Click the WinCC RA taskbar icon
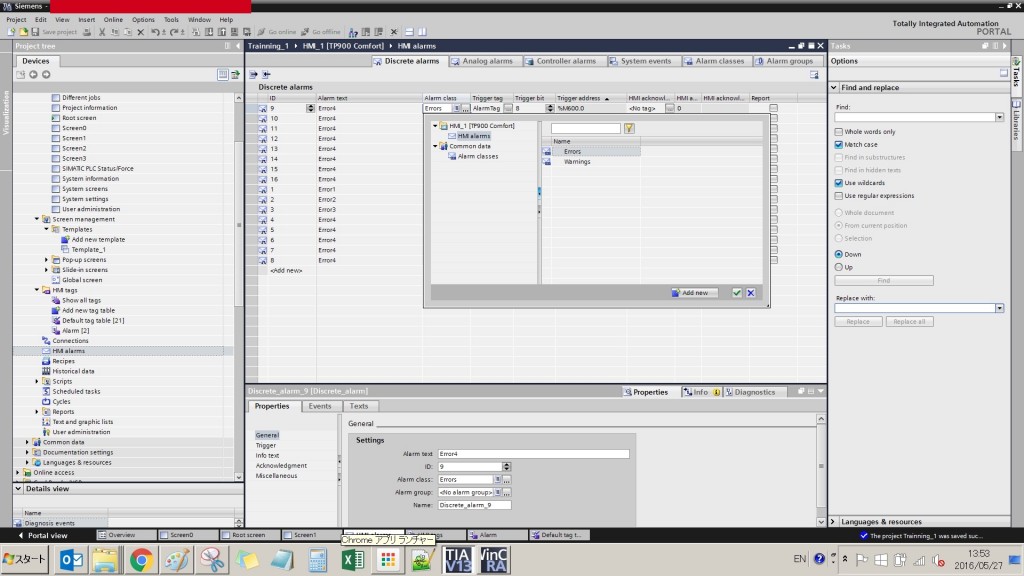The image size is (1024, 576). tap(494, 560)
